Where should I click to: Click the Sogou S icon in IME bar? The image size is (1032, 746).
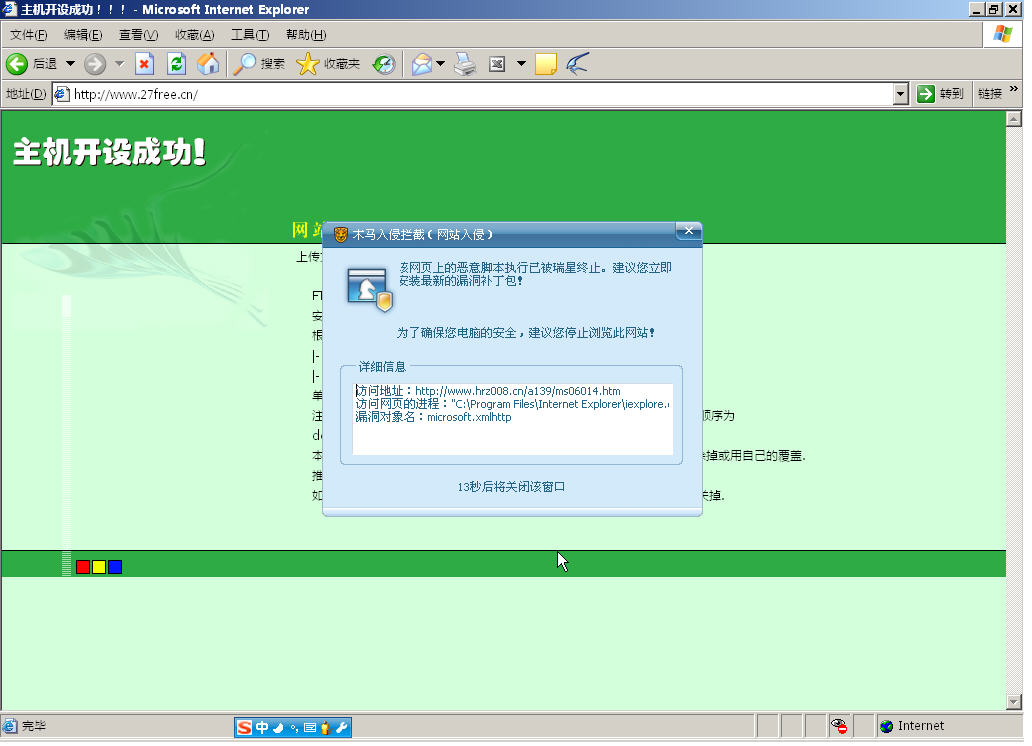(x=245, y=728)
